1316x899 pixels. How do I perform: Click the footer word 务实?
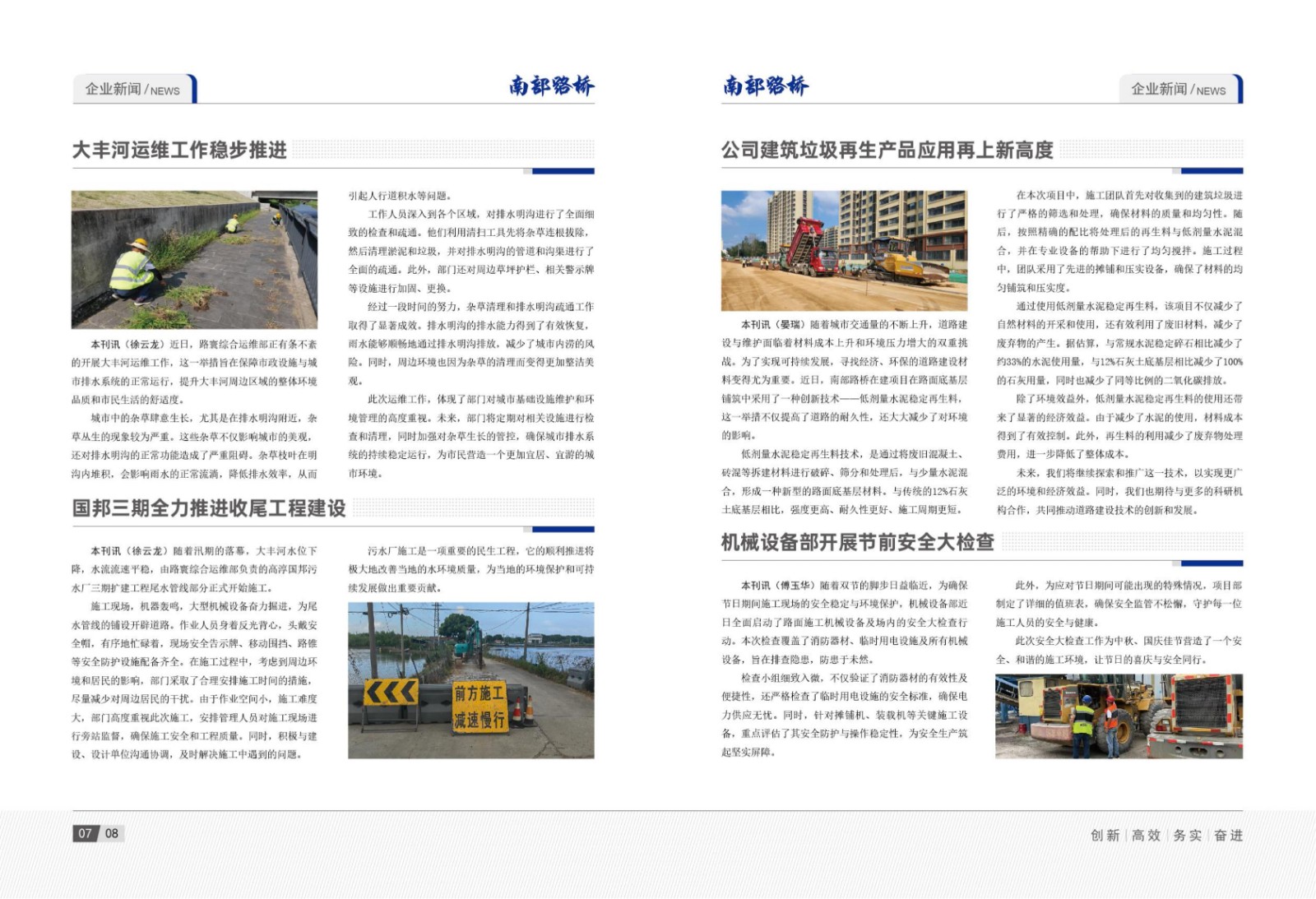pyautogui.click(x=1187, y=835)
